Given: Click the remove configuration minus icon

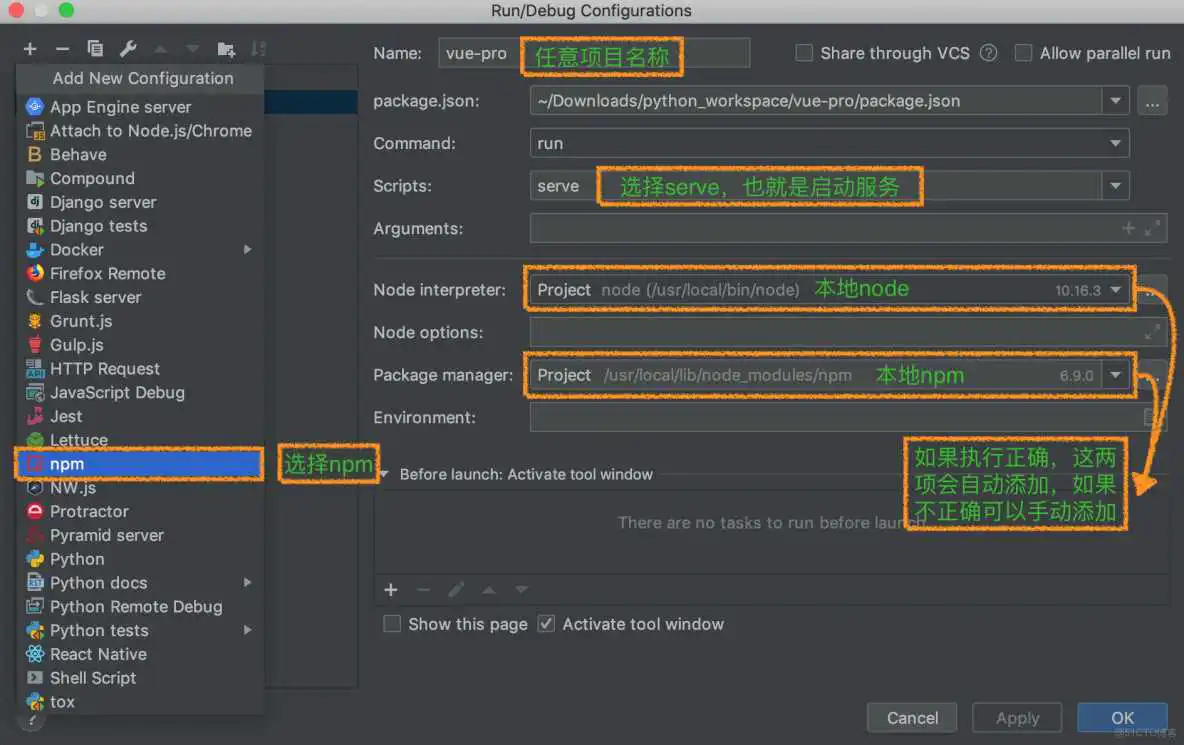Looking at the screenshot, I should (x=62, y=49).
